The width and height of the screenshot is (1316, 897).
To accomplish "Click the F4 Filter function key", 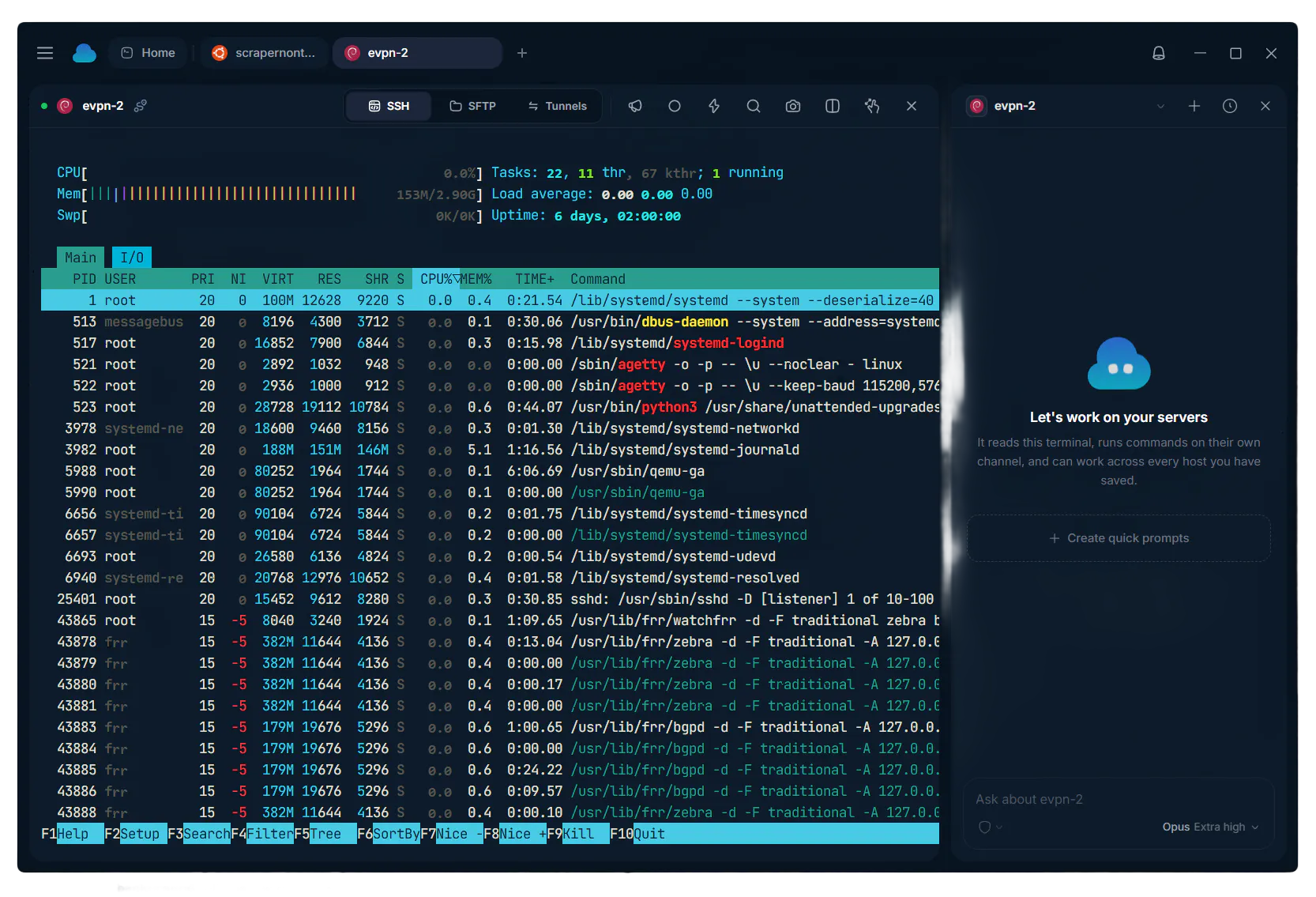I will (x=262, y=834).
